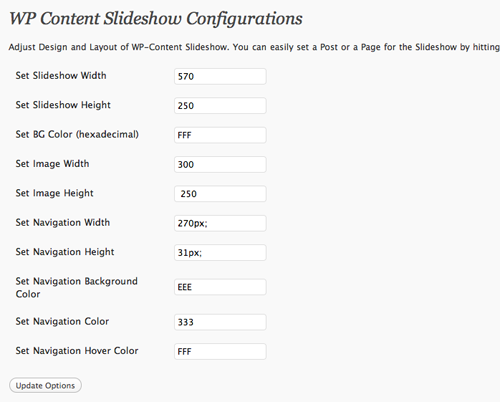The image size is (500, 402).
Task: Select the Slideshow Height input showing 250
Action: coord(220,106)
